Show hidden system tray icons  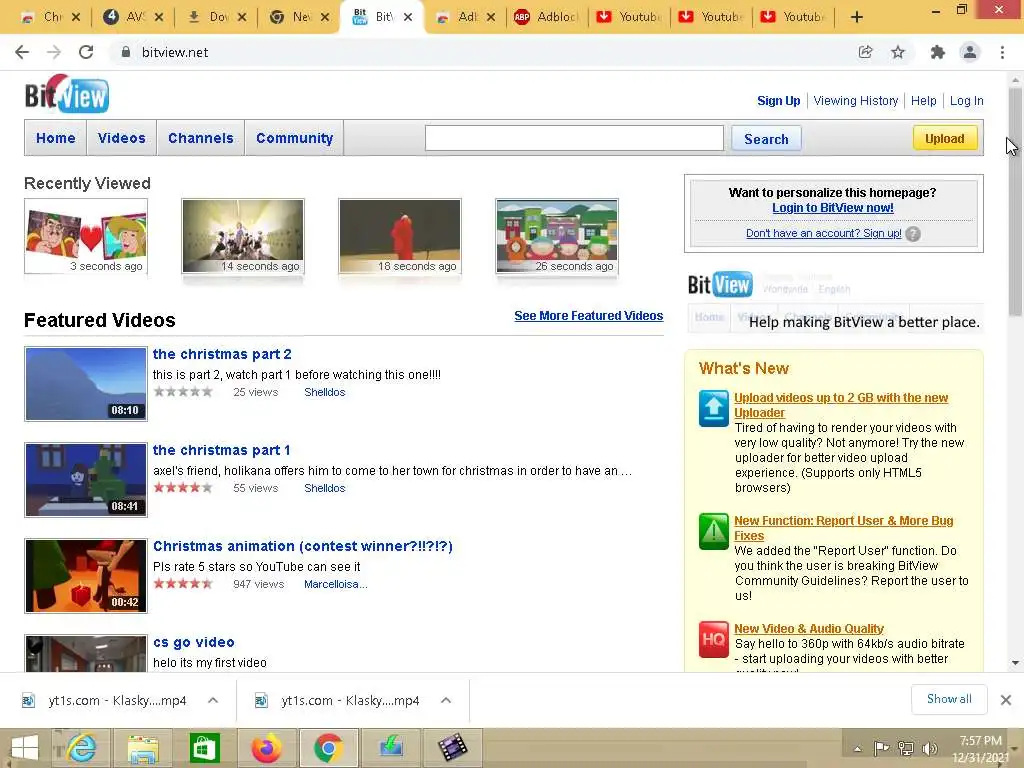point(857,748)
